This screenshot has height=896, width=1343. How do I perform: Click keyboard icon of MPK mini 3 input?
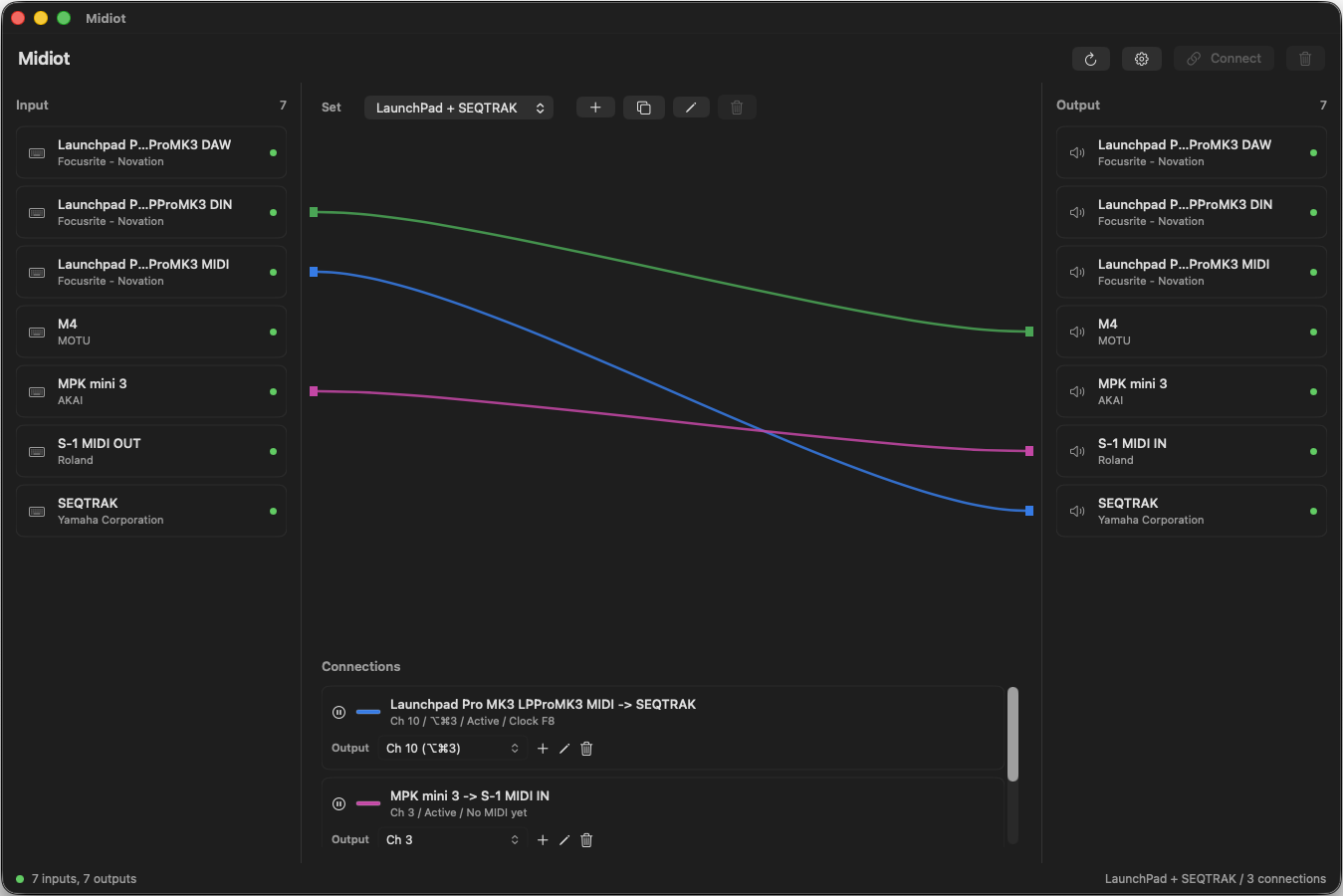37,392
